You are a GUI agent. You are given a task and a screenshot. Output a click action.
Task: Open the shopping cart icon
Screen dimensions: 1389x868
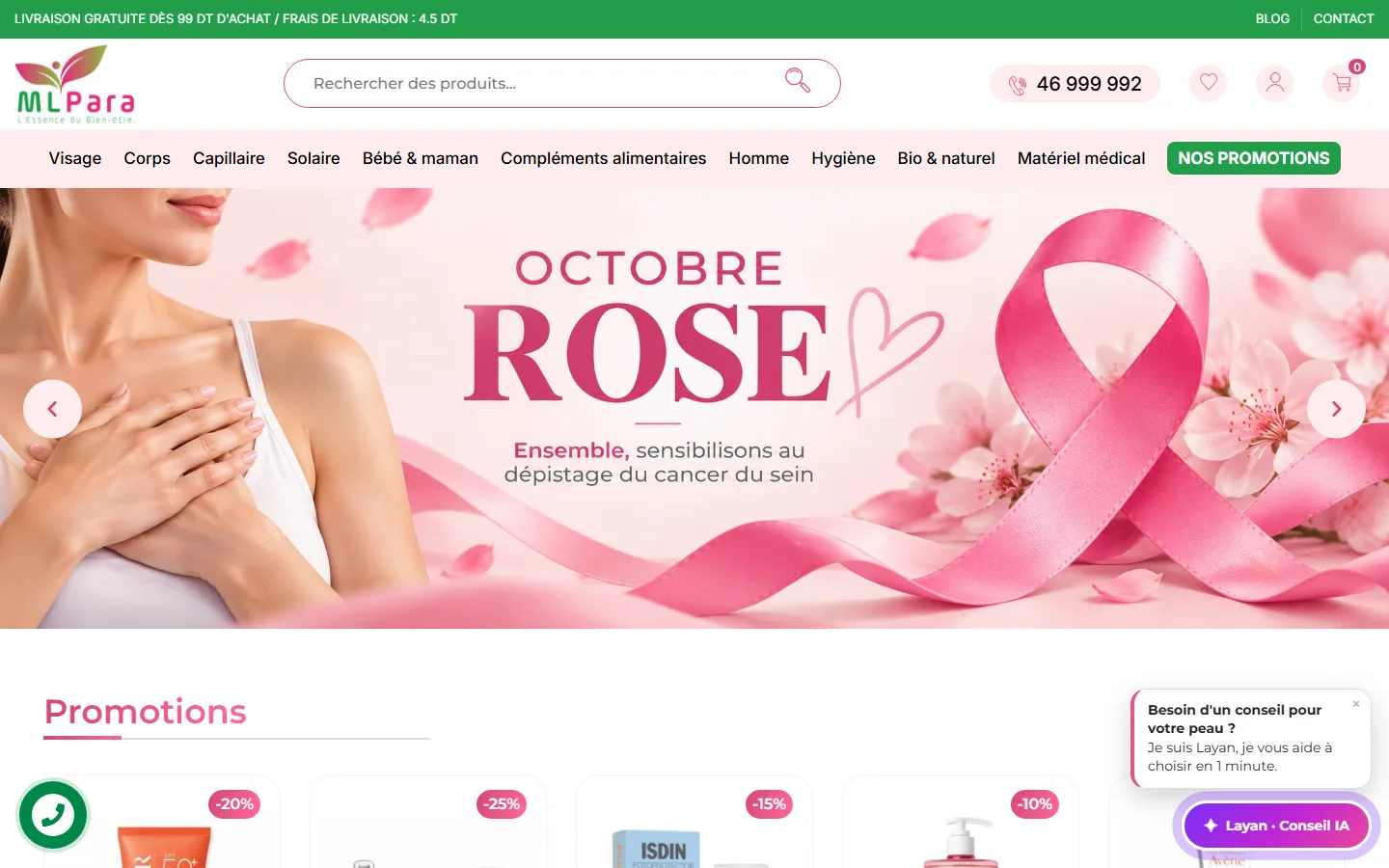(1342, 83)
